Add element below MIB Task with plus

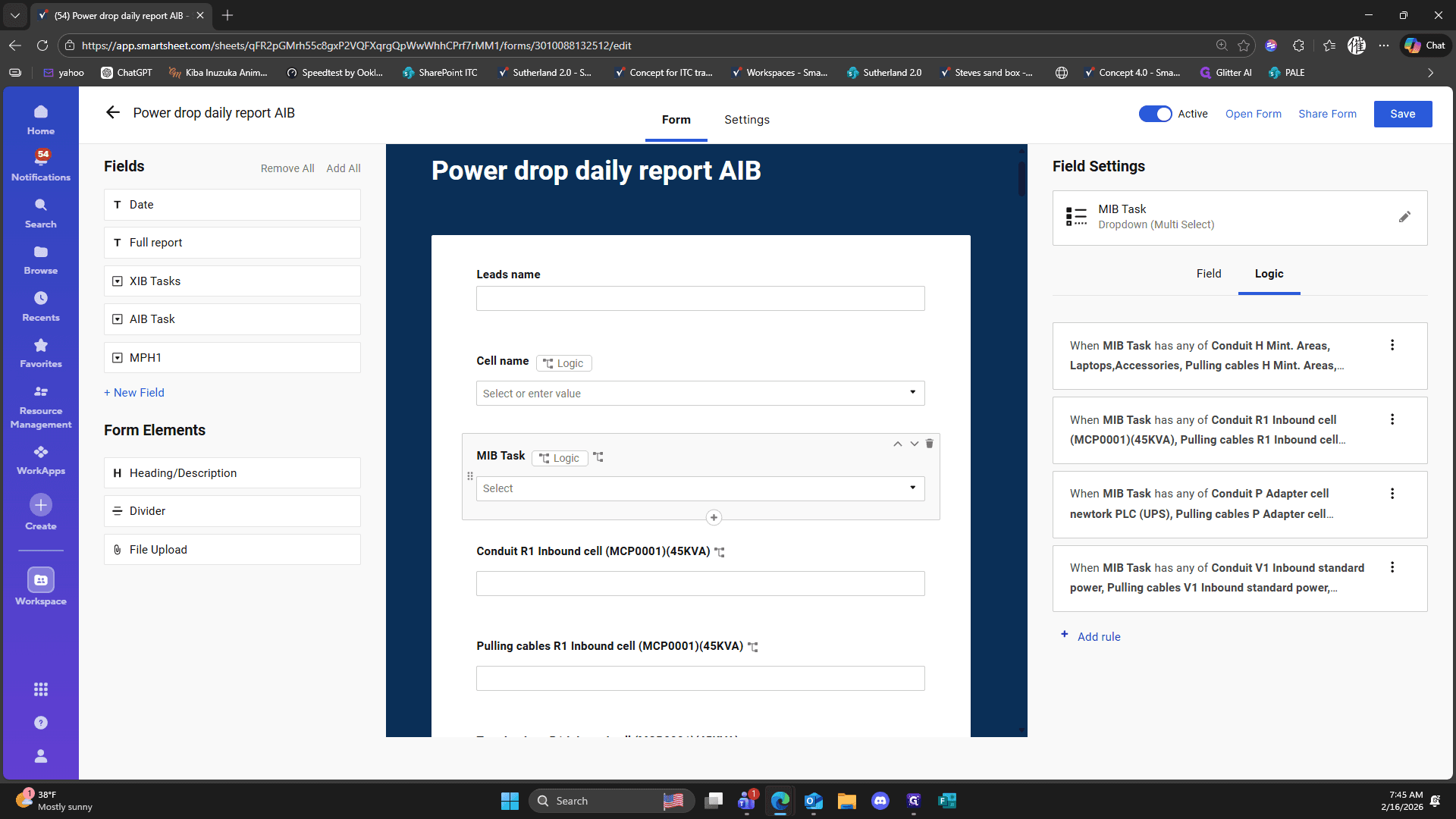point(714,518)
